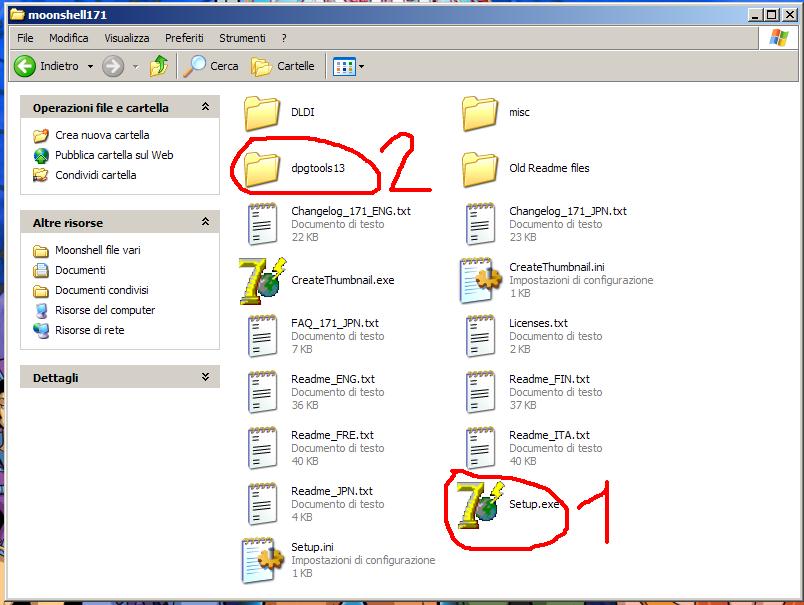Show the Cartelle folders pane
804x605 pixels.
[x=283, y=66]
